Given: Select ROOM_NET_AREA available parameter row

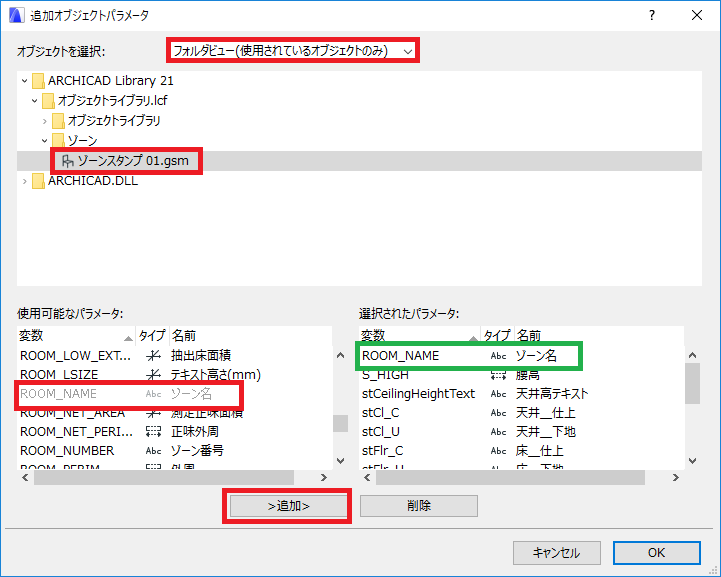Looking at the screenshot, I should point(175,413).
